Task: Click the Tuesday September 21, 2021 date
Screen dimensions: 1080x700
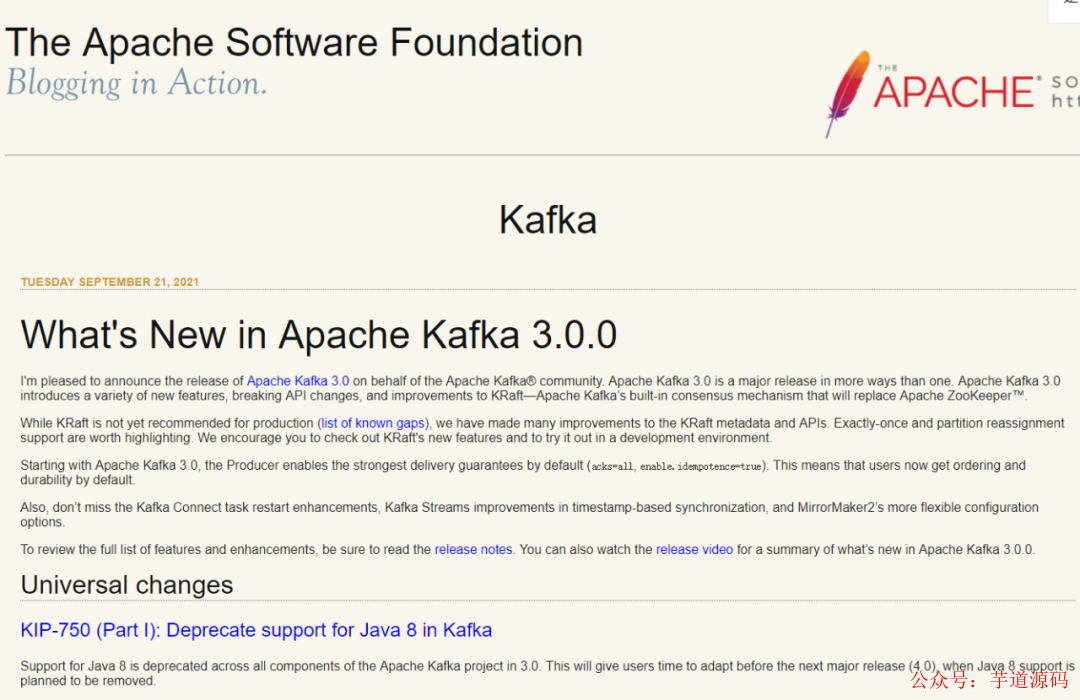Action: [110, 282]
